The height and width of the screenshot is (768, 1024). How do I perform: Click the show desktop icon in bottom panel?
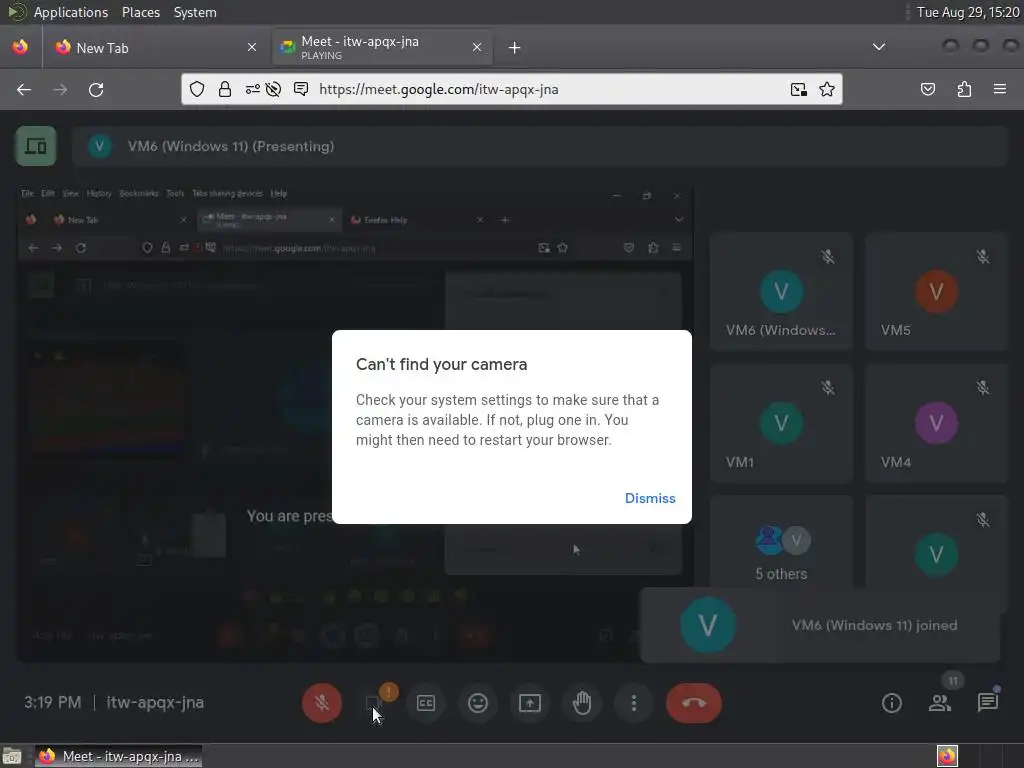tap(12, 756)
